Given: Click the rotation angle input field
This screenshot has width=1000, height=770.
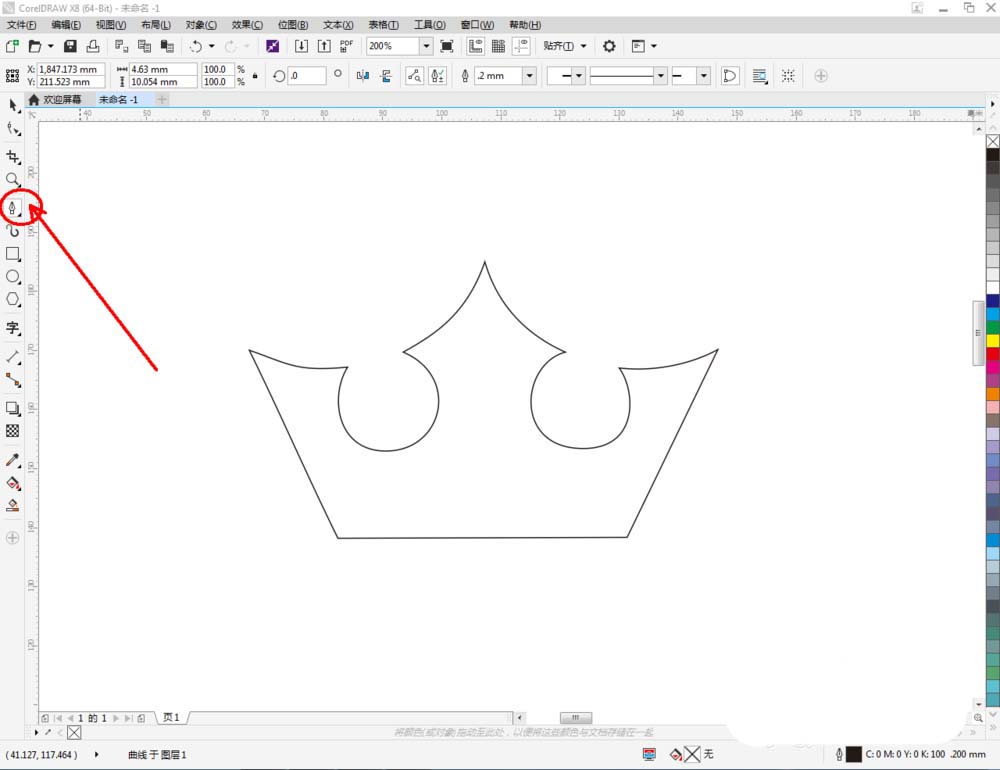Looking at the screenshot, I should [306, 76].
